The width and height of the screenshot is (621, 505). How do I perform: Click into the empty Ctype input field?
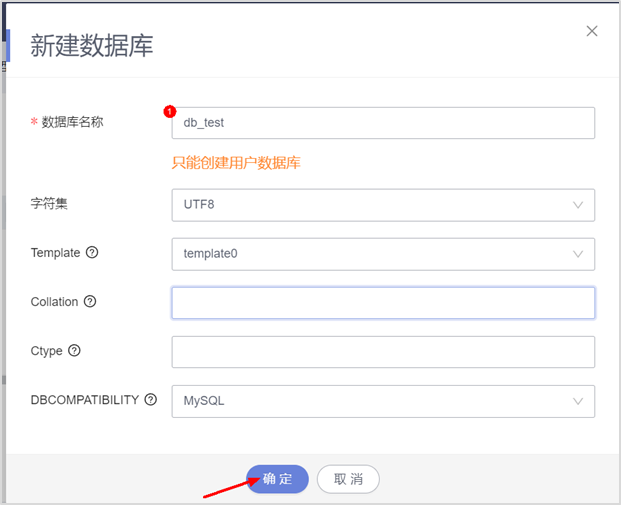tap(383, 352)
